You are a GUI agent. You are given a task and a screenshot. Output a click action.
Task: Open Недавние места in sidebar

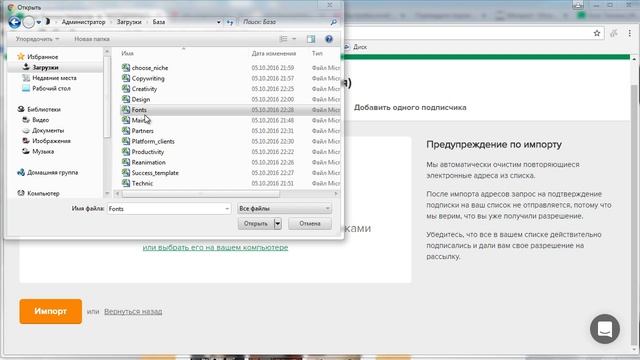point(54,78)
